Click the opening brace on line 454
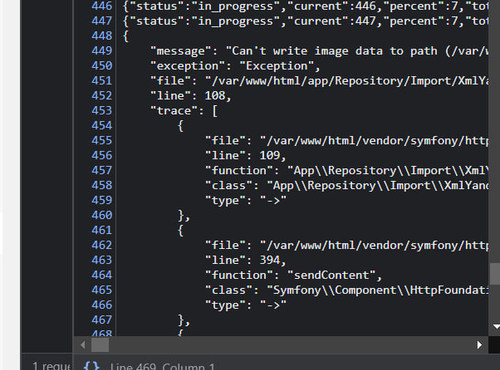500x370 pixels. point(180,126)
